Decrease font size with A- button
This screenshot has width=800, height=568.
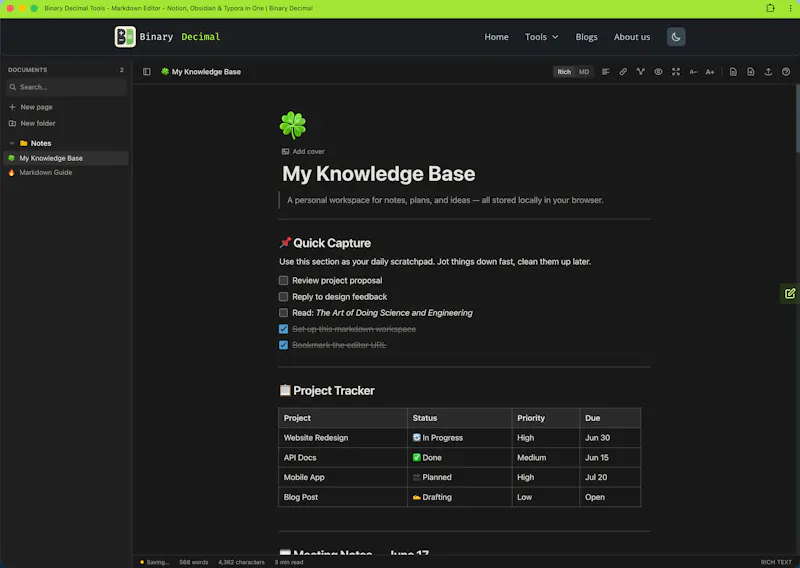[693, 72]
